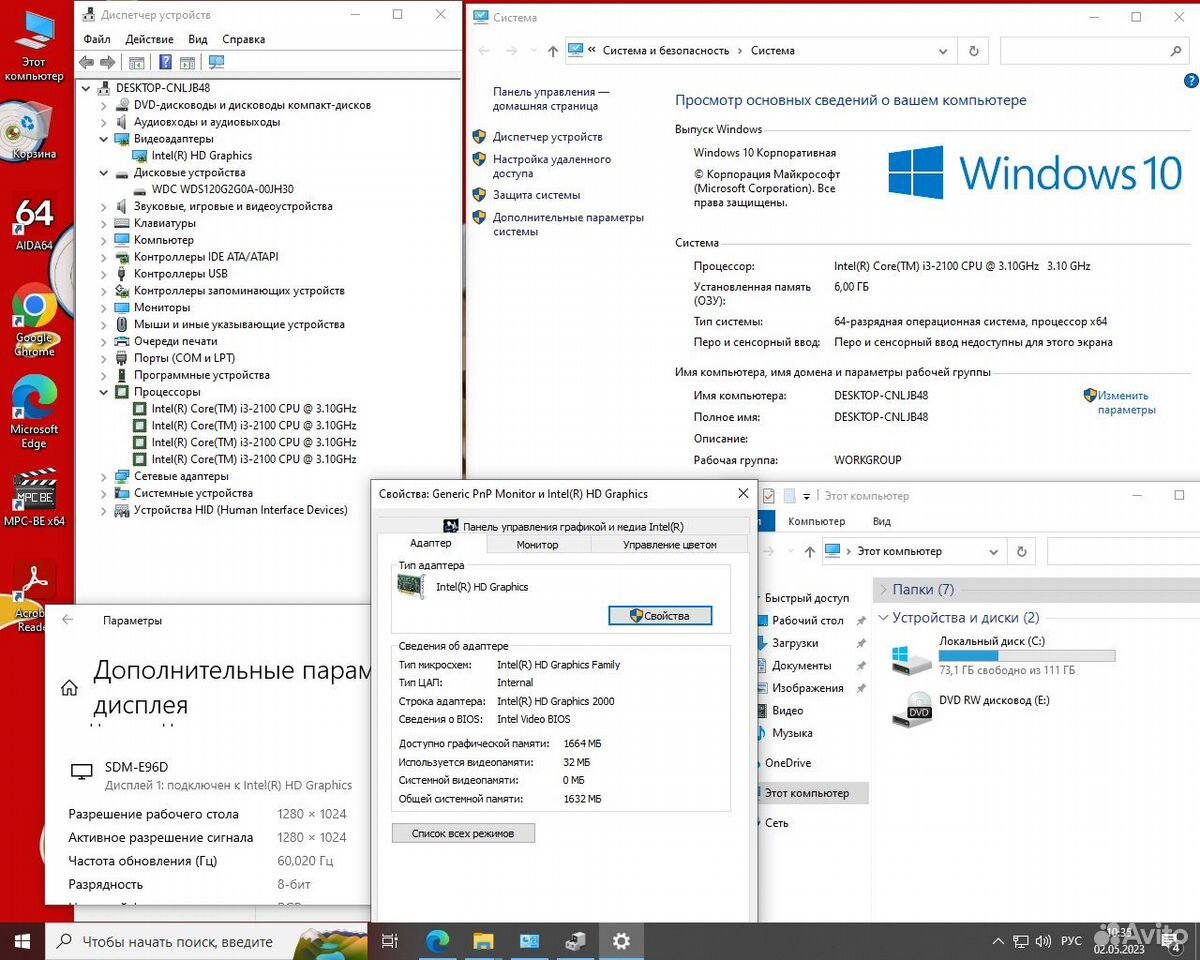Click up arrow in Этот компьютер Explorer
Image resolution: width=1200 pixels, height=960 pixels.
[x=808, y=551]
